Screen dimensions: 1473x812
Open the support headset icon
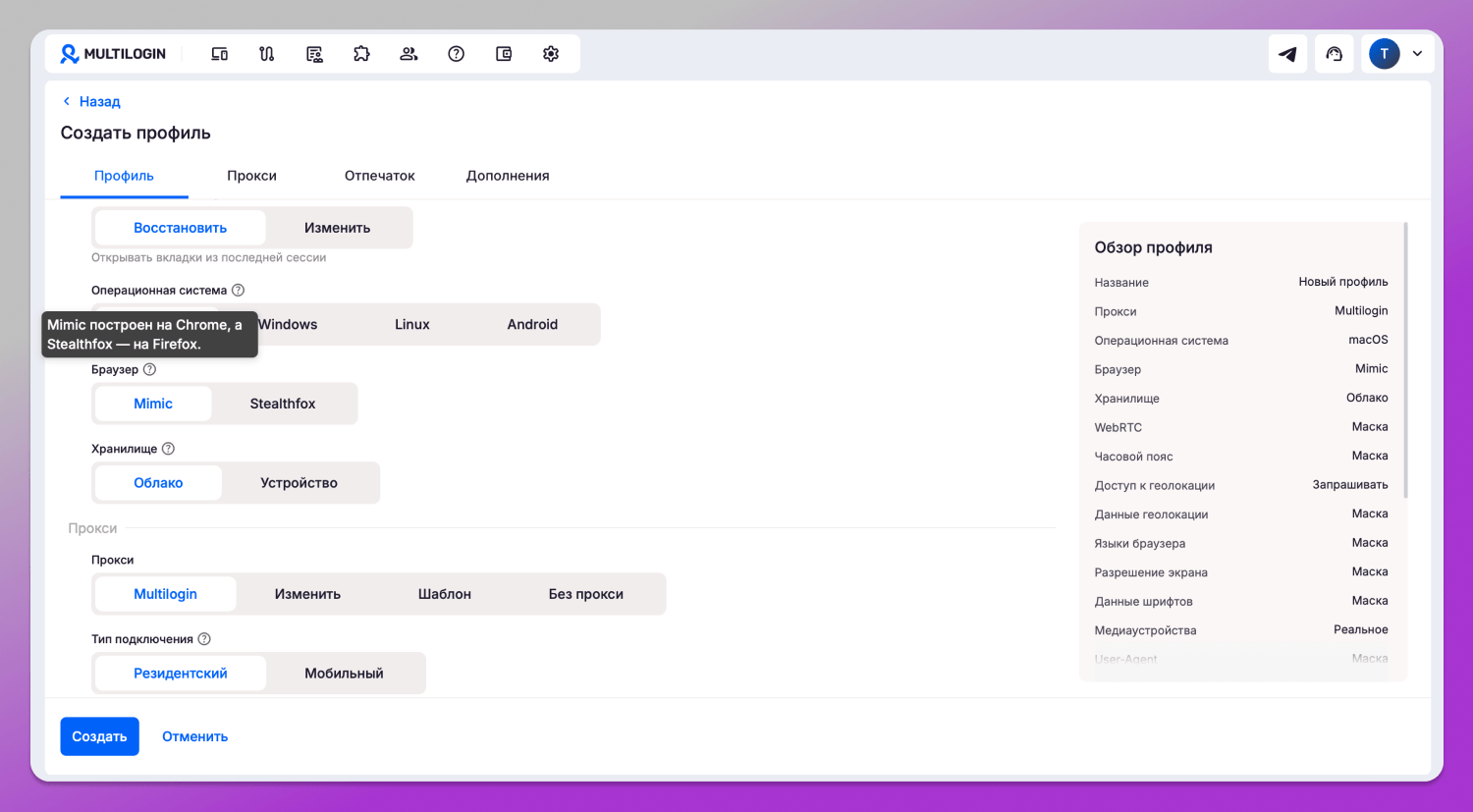(1334, 54)
